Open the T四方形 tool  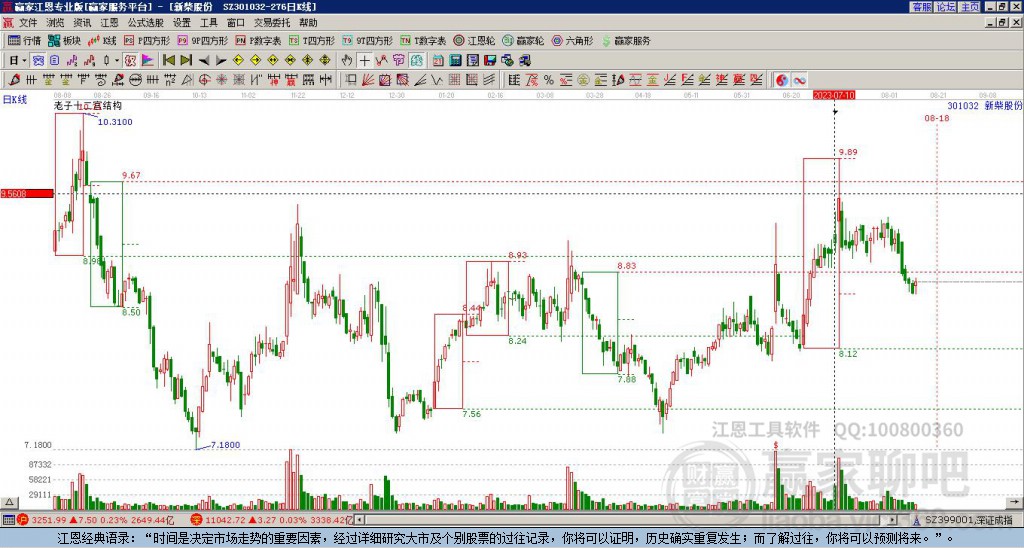(x=311, y=40)
